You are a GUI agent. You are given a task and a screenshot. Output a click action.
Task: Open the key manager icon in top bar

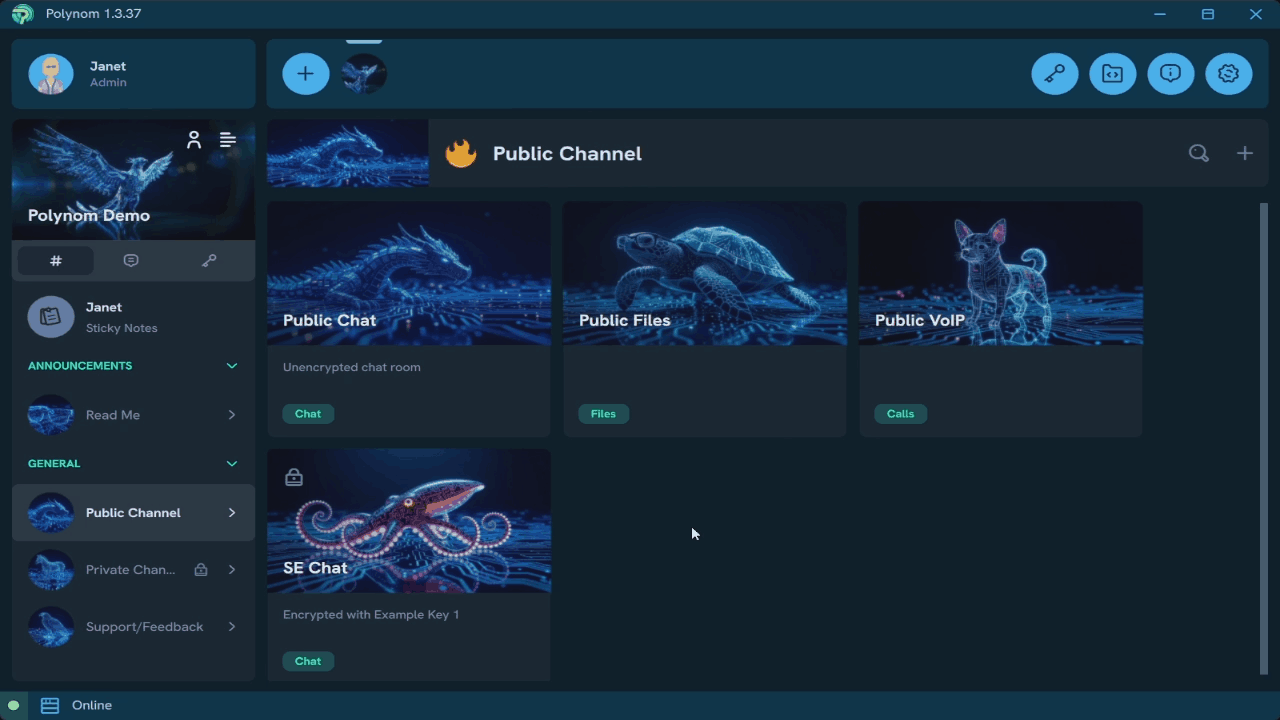(x=1054, y=74)
